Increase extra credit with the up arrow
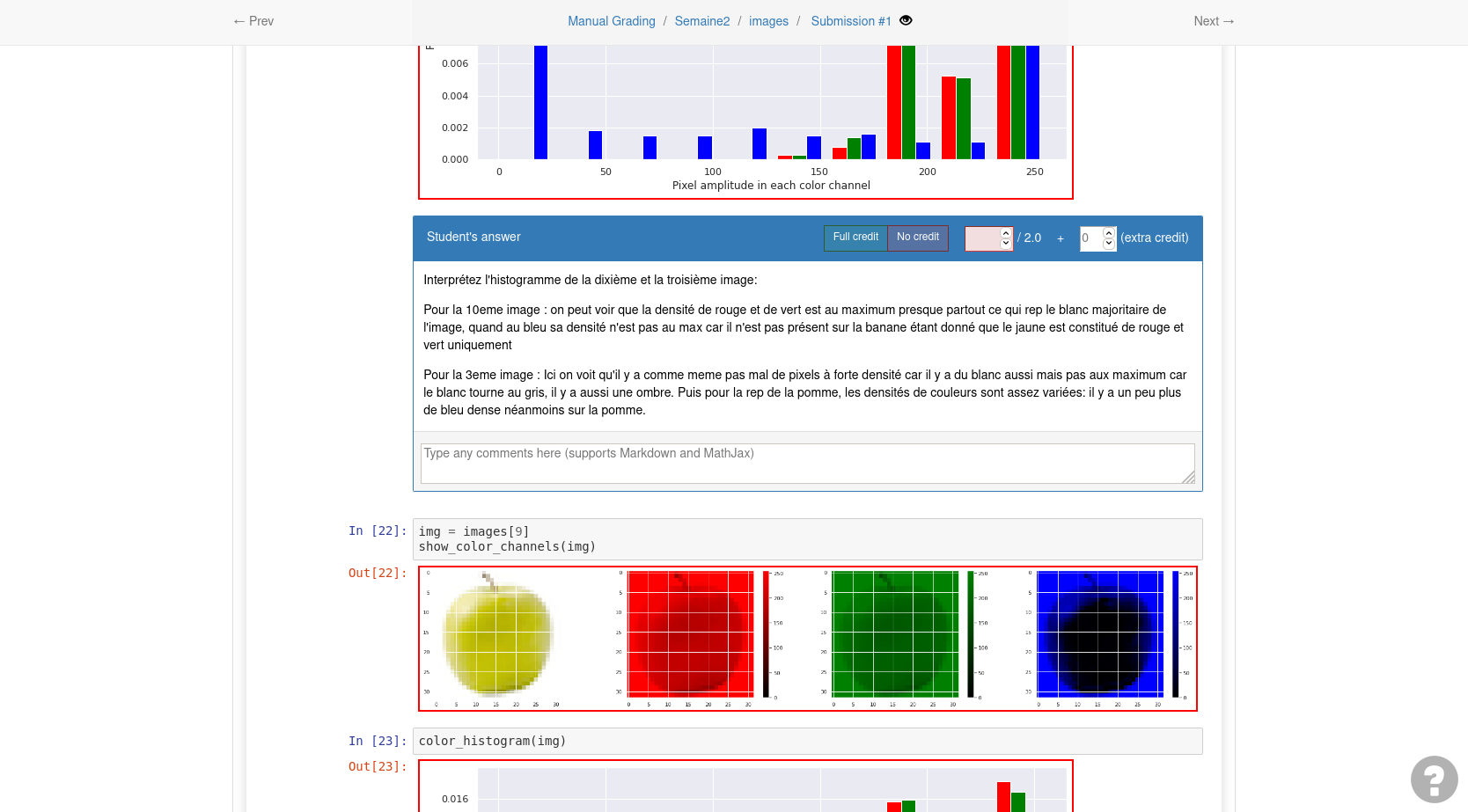Image resolution: width=1468 pixels, height=812 pixels. [1109, 233]
